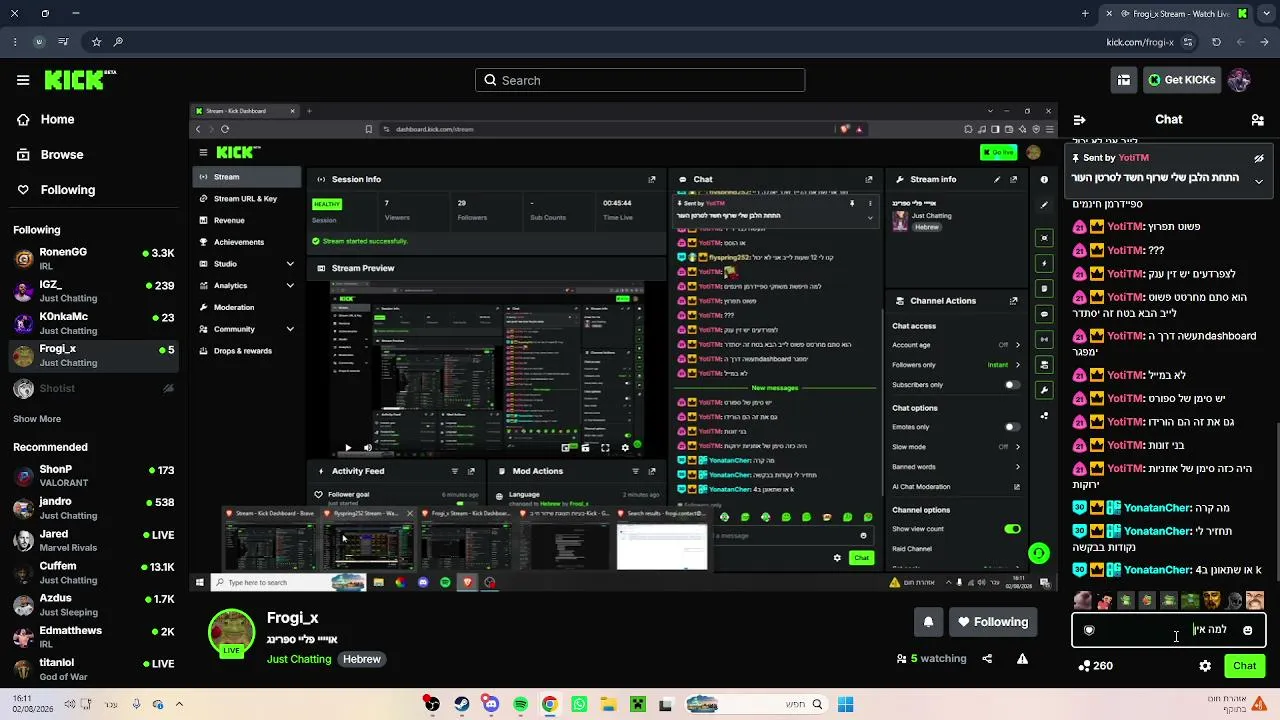Viewport: 1280px width, 720px height.
Task: Expand Show More under Following
Action: [x=37, y=419]
